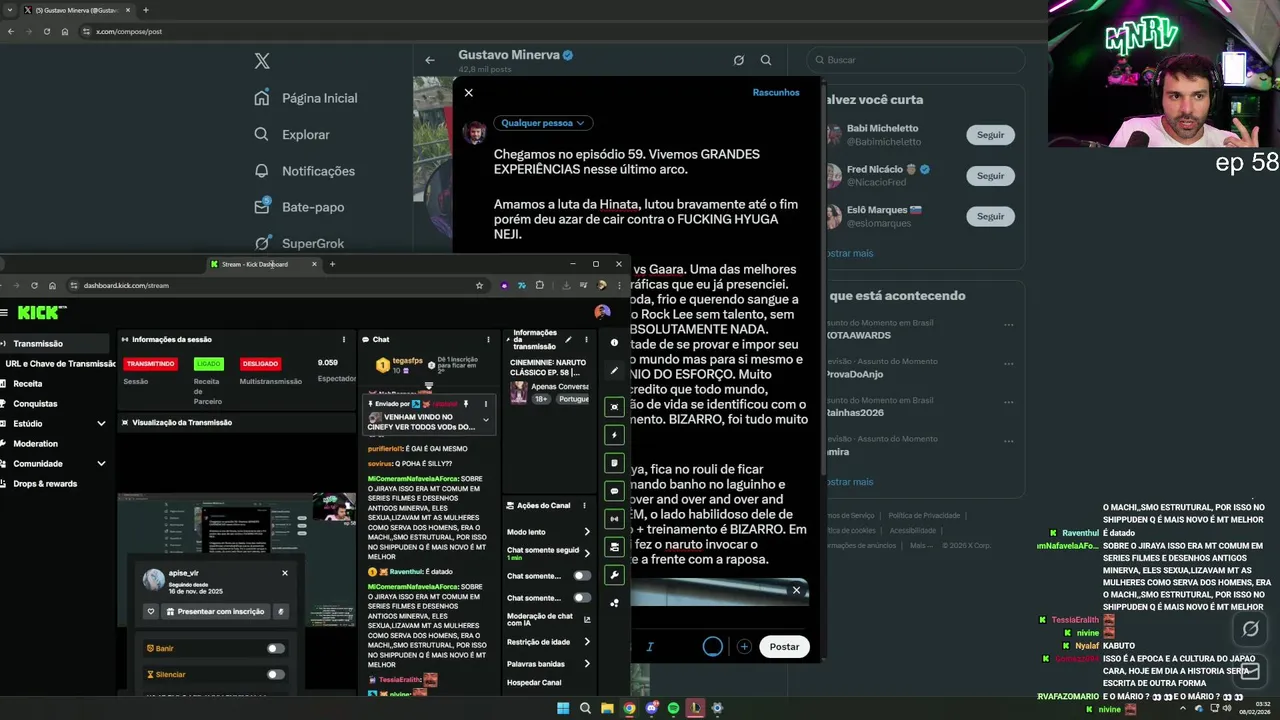1280x720 pixels.
Task: Open the info icon in Kick's right toolbar
Action: pyautogui.click(x=614, y=342)
